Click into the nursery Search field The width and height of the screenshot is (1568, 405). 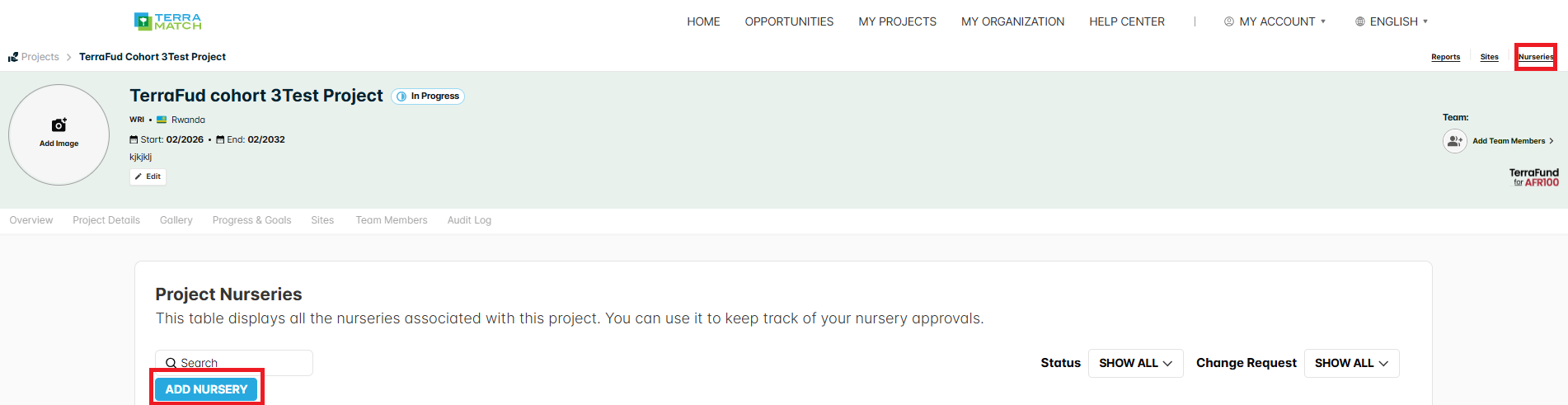[234, 363]
